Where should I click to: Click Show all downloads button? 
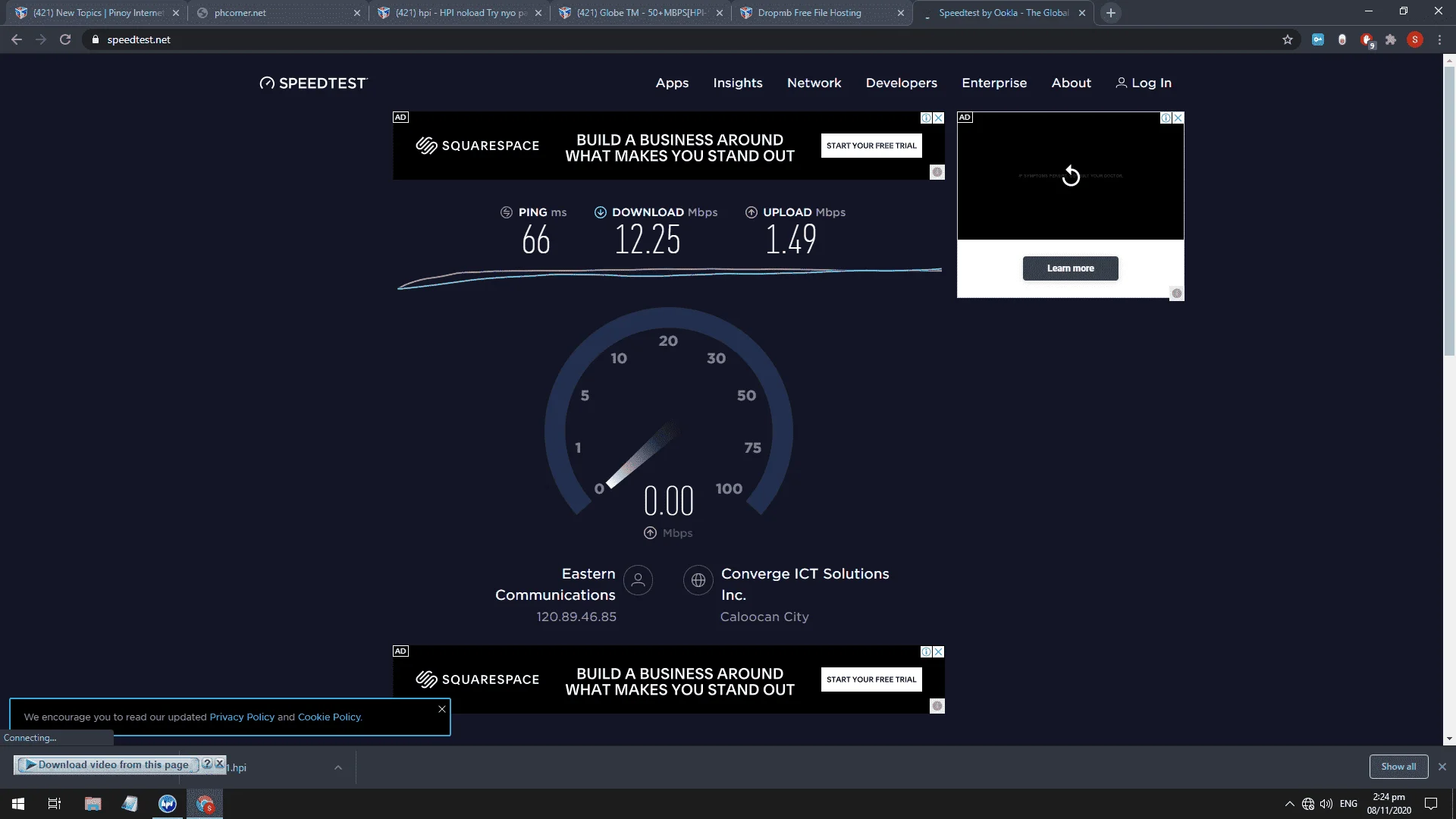pos(1398,767)
